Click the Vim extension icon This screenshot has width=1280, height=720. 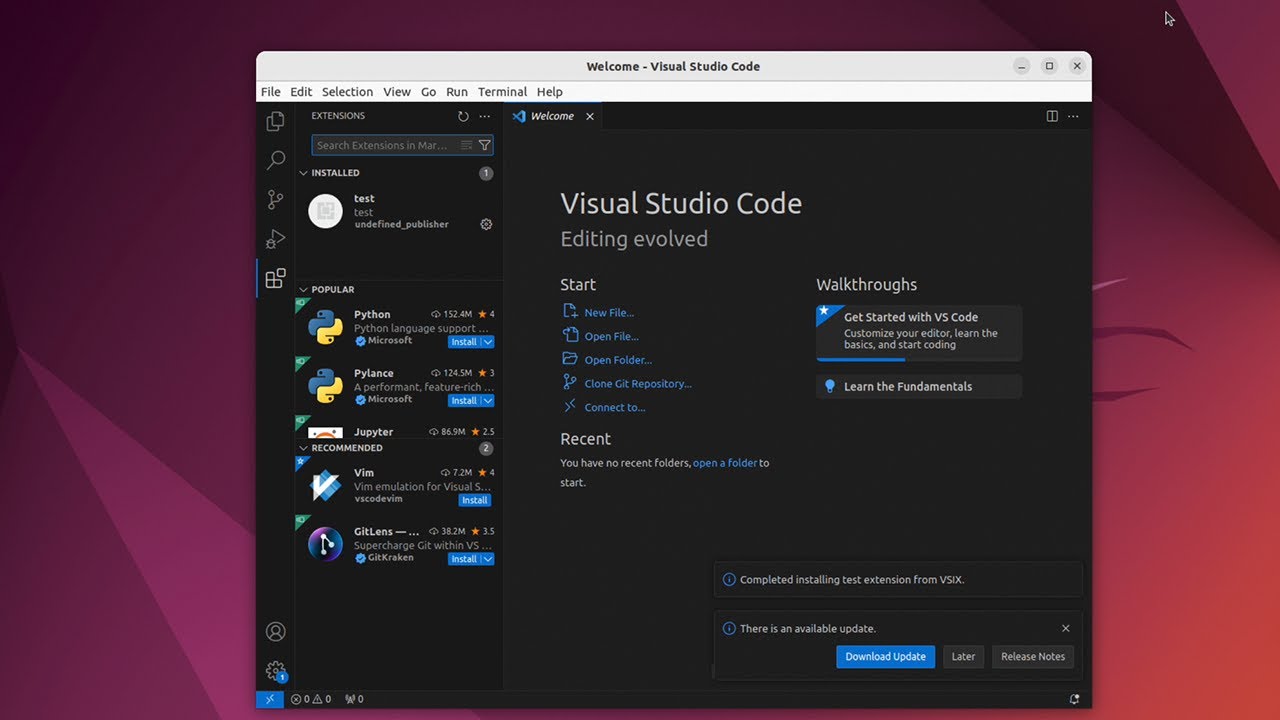(x=325, y=485)
